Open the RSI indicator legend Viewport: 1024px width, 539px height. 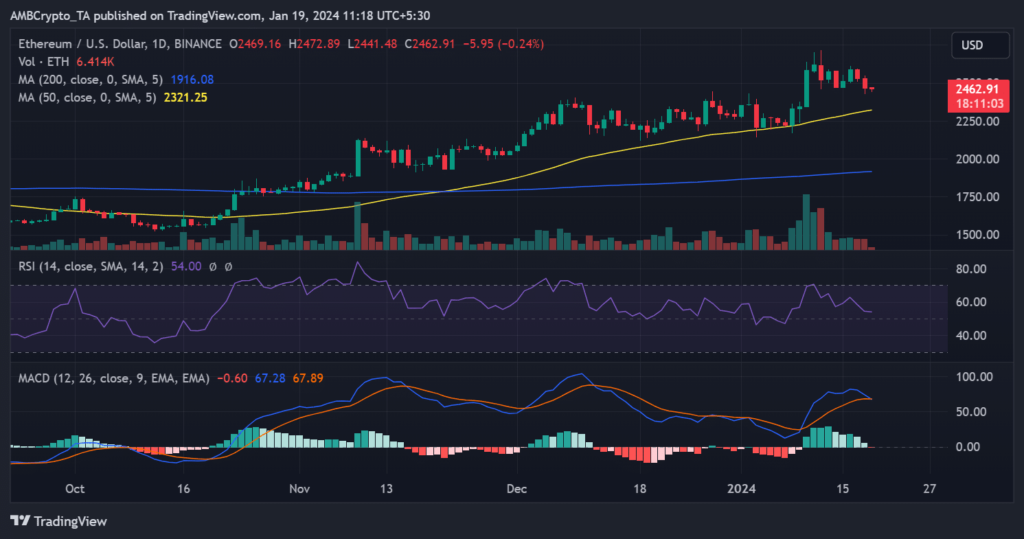point(90,266)
